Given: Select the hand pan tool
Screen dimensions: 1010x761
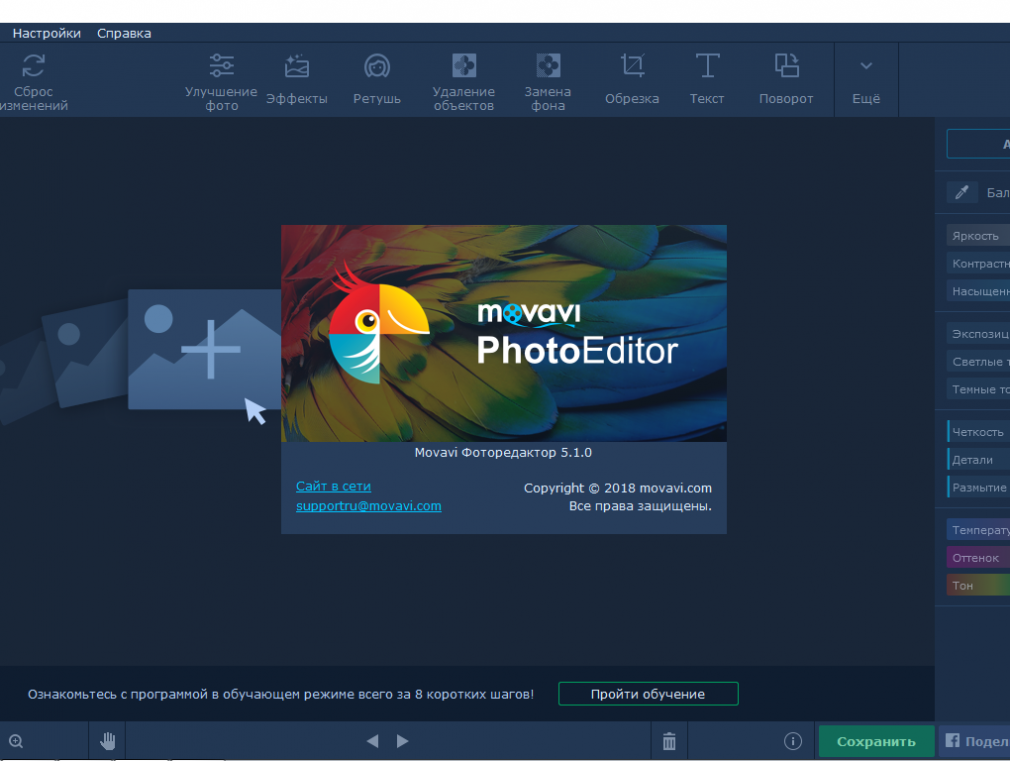Looking at the screenshot, I should [x=108, y=741].
